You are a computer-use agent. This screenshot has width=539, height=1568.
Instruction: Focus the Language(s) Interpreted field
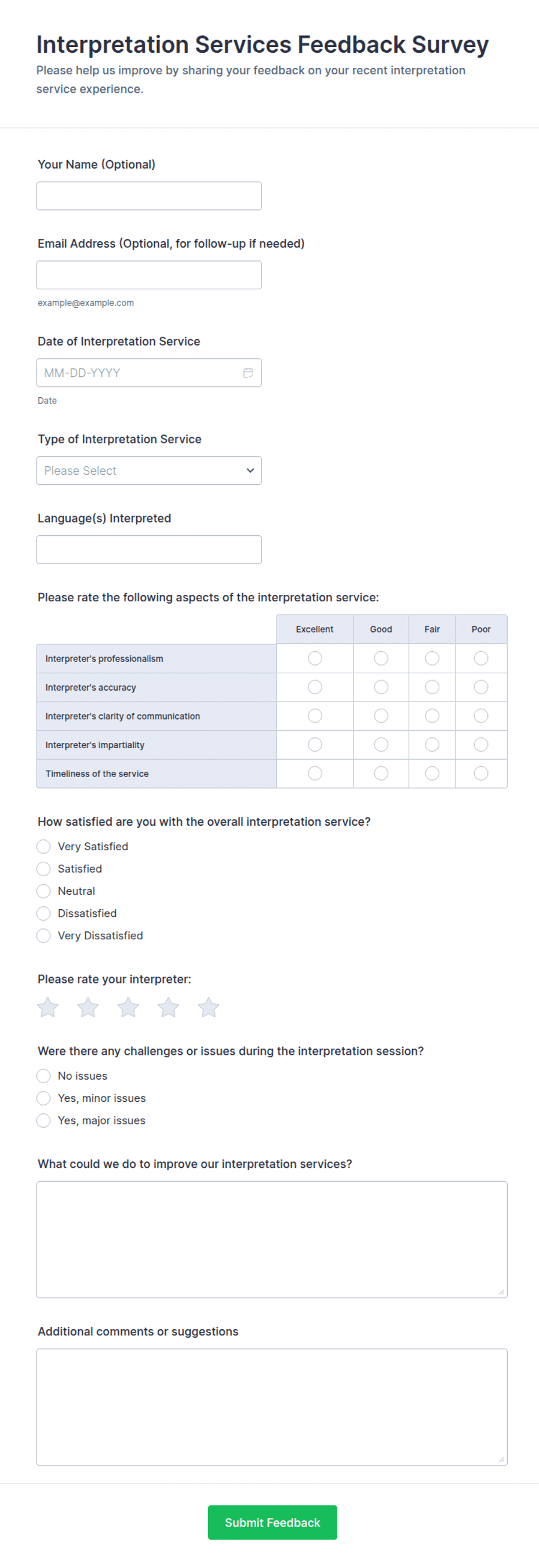click(149, 550)
